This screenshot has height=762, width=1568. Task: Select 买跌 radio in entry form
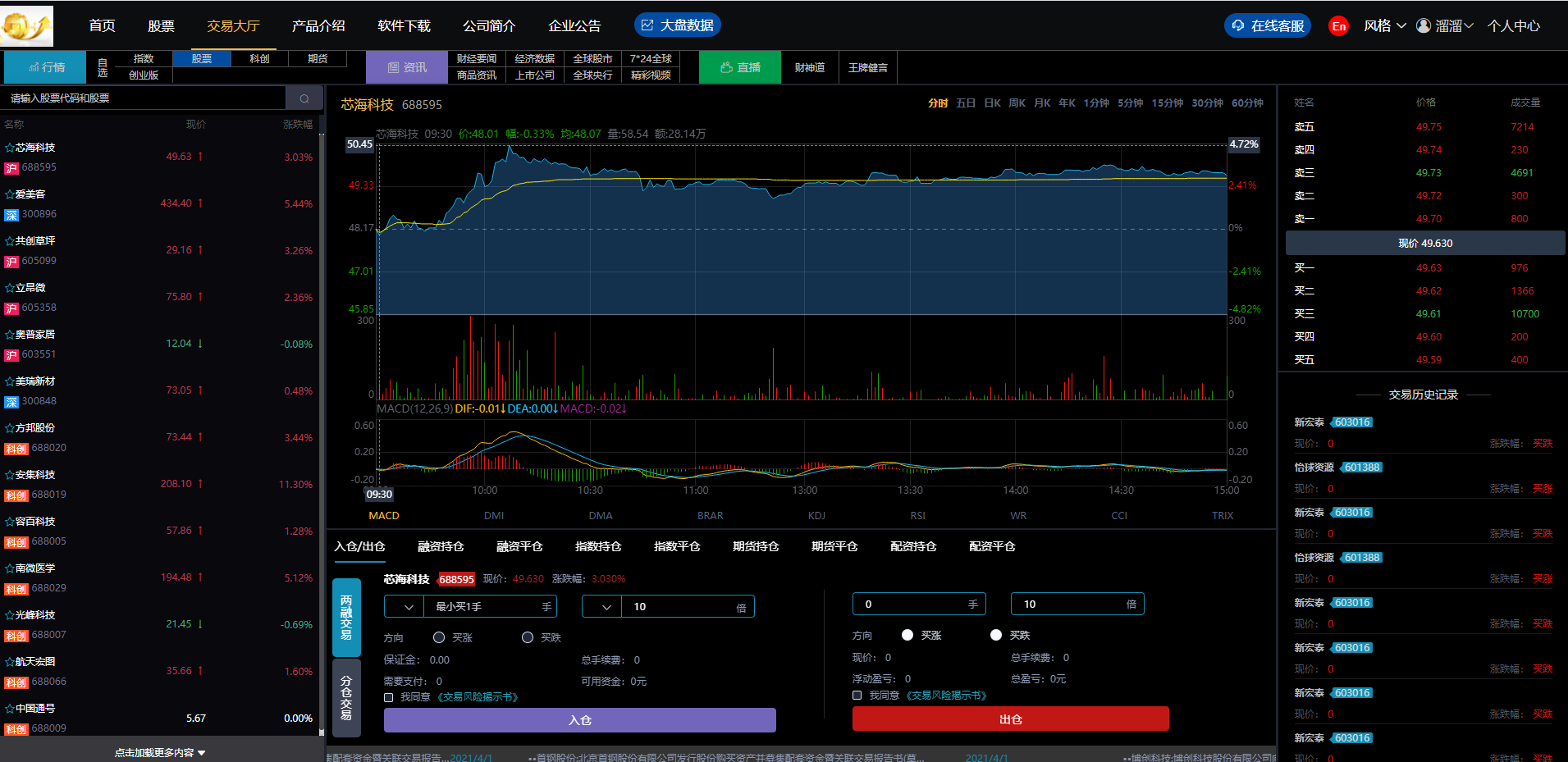[528, 637]
